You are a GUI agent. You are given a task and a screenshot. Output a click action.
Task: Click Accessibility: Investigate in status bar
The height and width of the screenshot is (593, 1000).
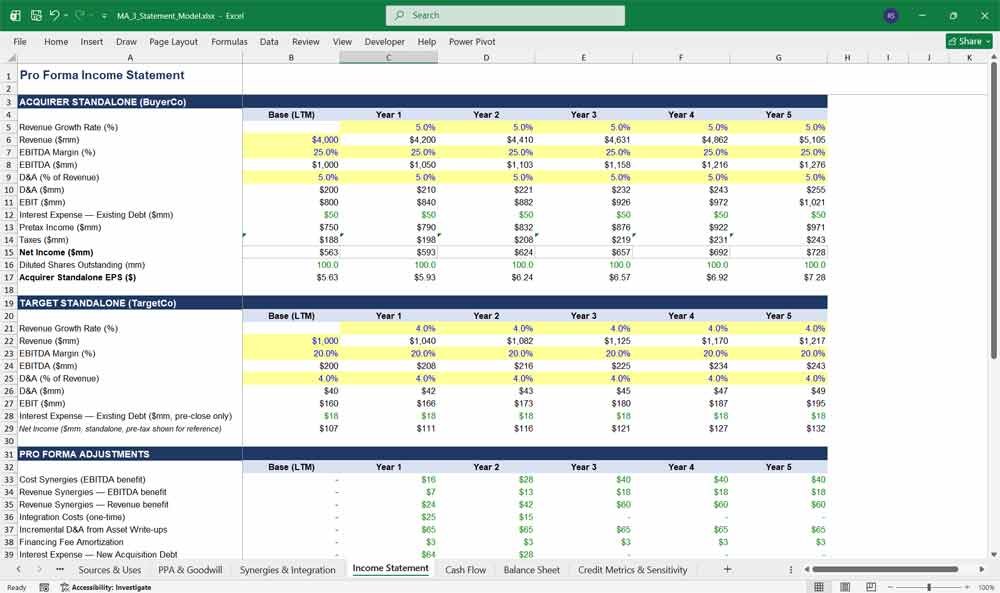click(x=106, y=587)
